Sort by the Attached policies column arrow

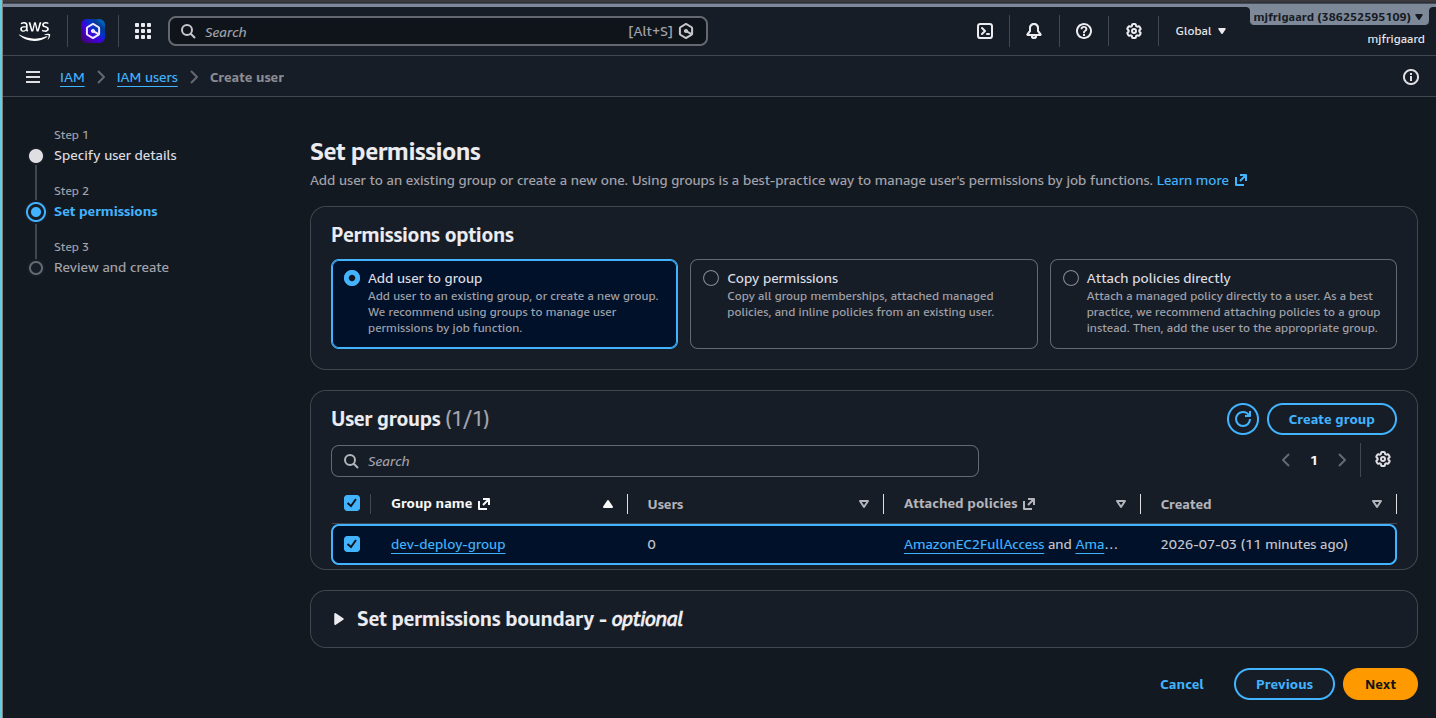pyautogui.click(x=1121, y=504)
